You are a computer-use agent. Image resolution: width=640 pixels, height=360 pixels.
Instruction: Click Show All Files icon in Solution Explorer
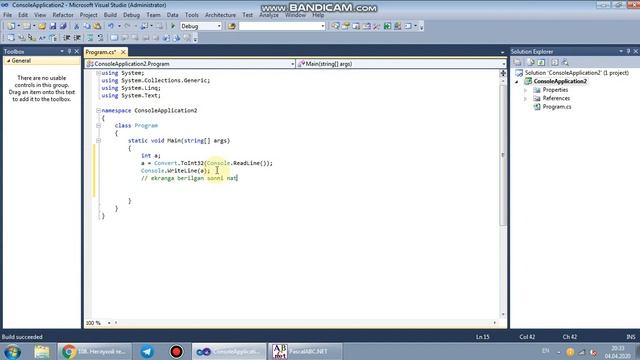coord(531,62)
